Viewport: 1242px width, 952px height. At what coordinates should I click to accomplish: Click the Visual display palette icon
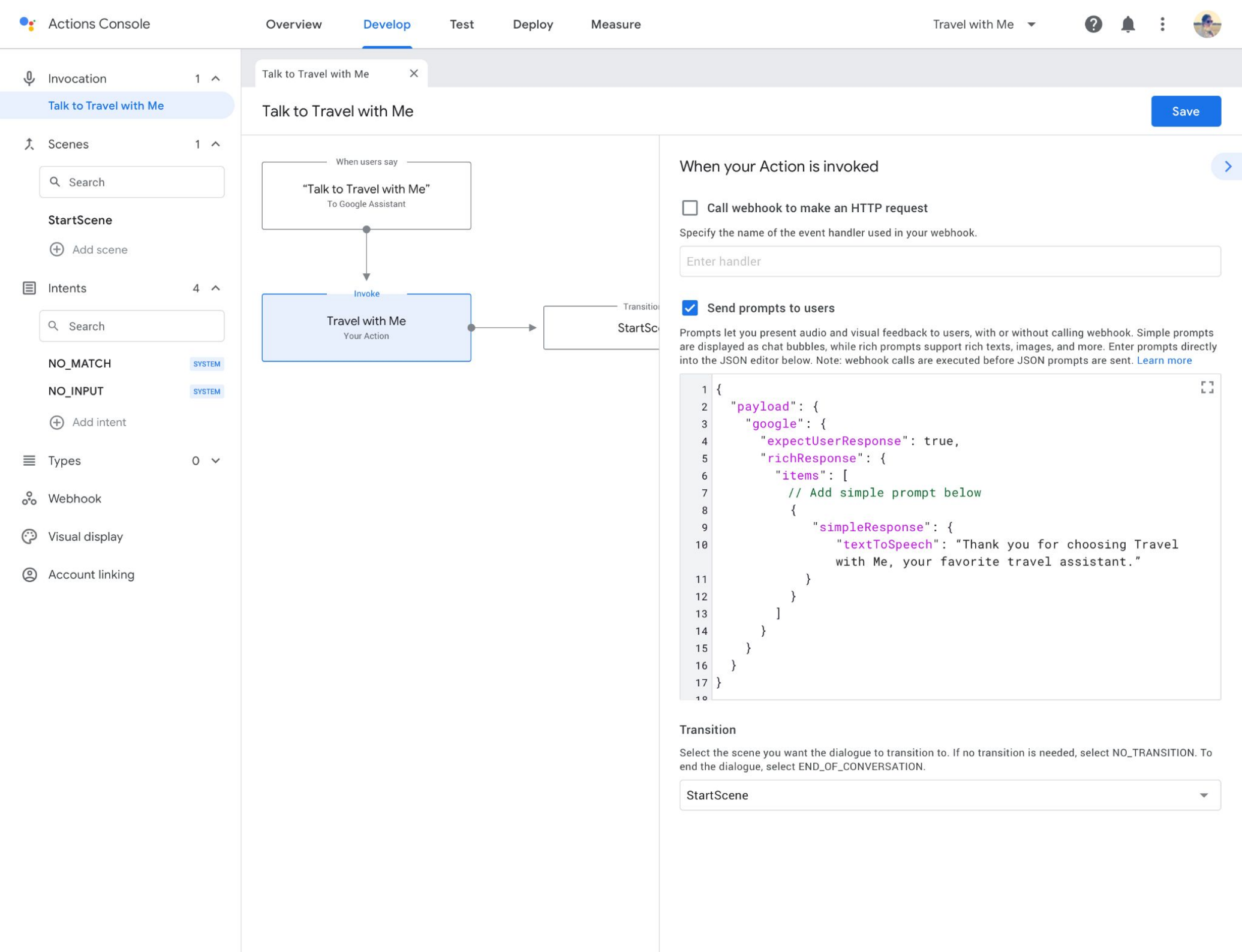29,537
